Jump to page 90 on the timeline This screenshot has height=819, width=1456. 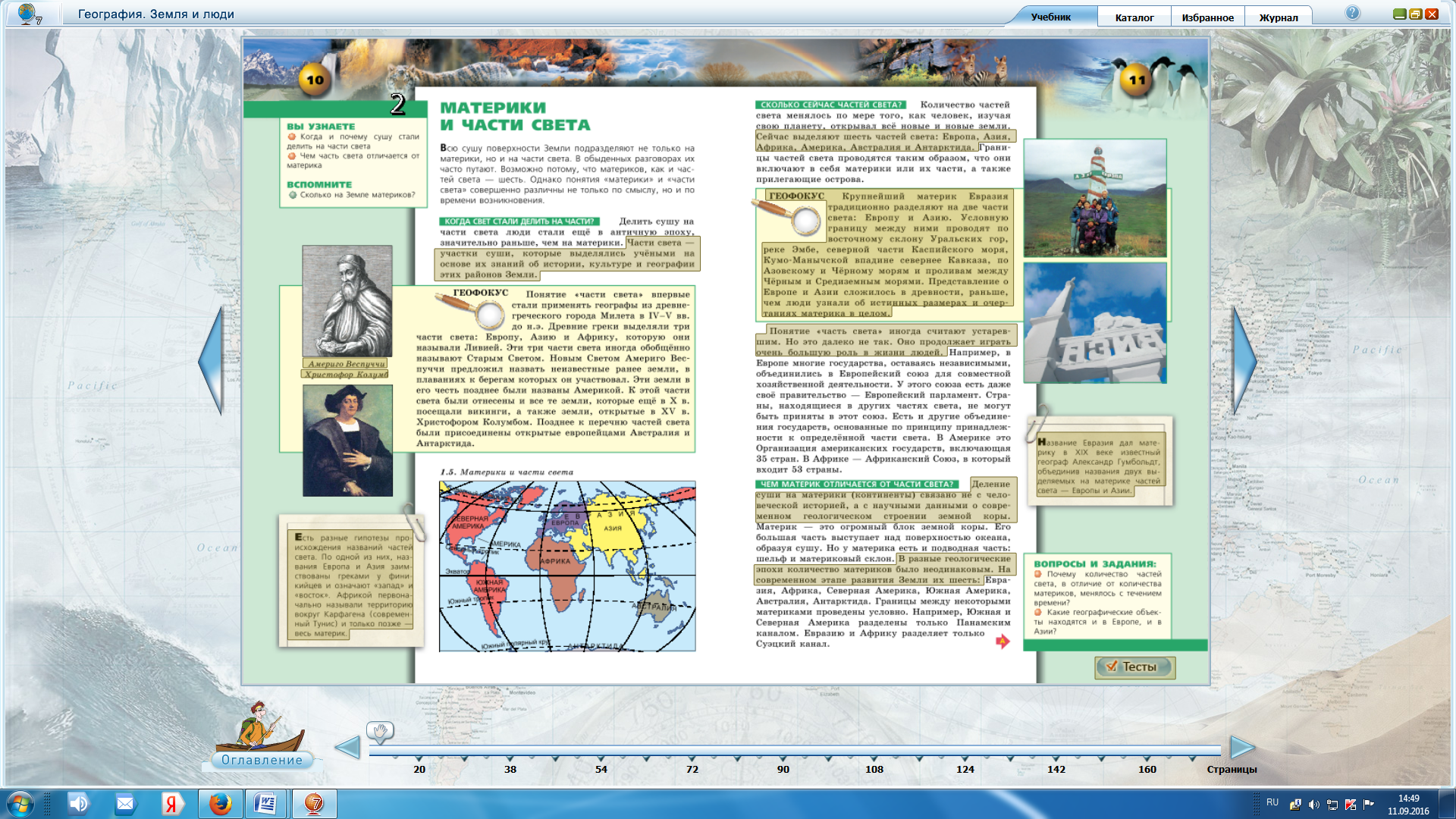783,769
